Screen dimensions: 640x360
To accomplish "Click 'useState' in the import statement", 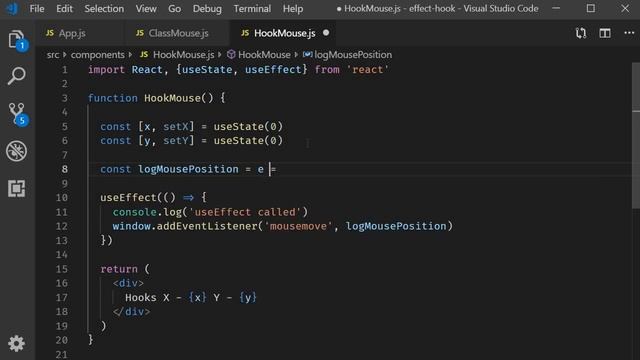I will pyautogui.click(x=207, y=69).
